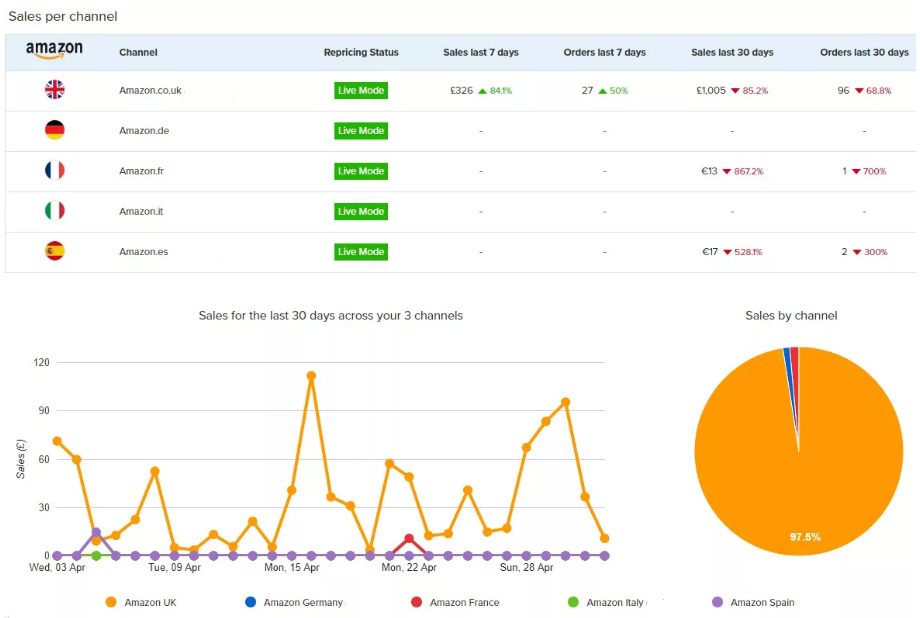Screen dimensions: 920x618
Task: Toggle Amazon Germany series in chart legend
Action: 294,602
